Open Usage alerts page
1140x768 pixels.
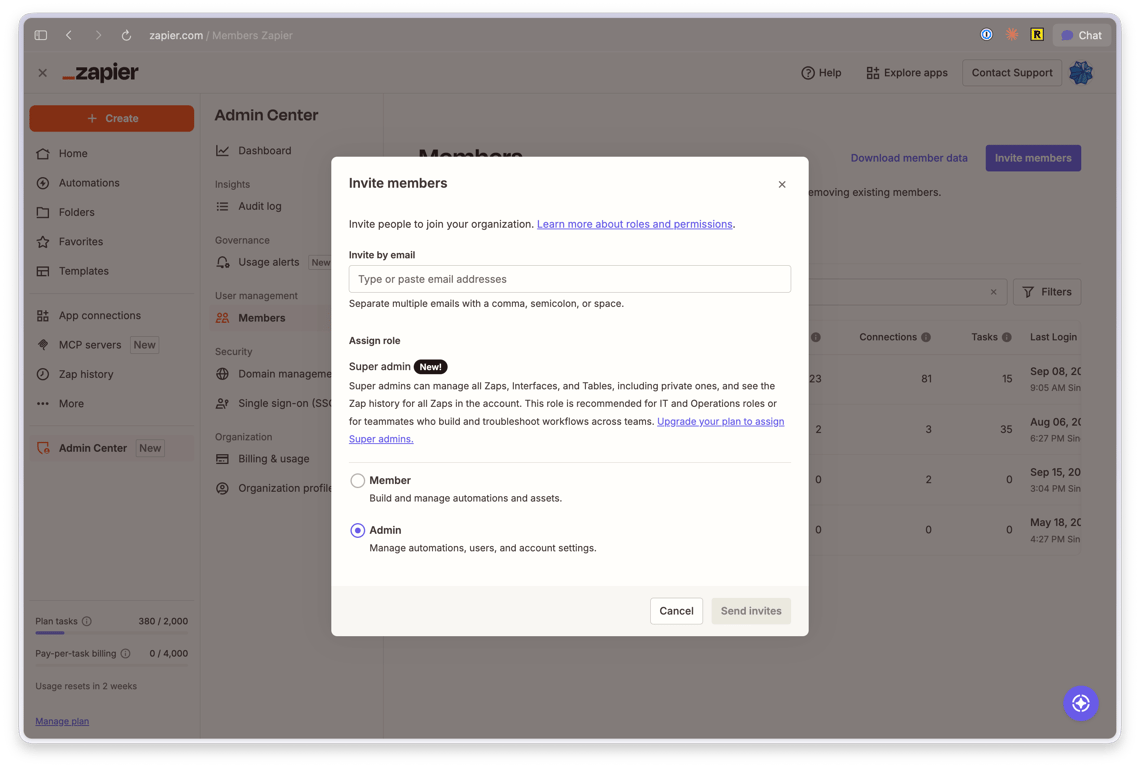click(268, 263)
